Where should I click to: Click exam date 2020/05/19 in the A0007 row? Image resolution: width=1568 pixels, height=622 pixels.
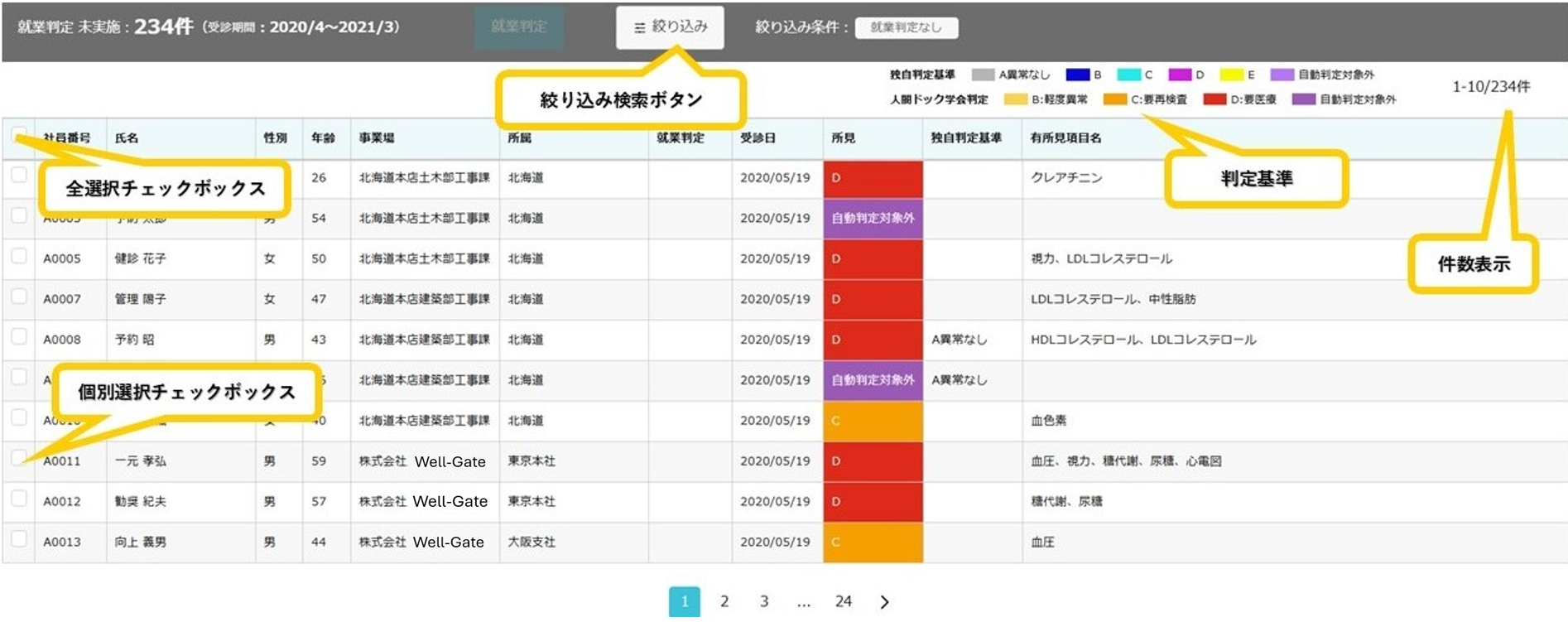(x=775, y=300)
